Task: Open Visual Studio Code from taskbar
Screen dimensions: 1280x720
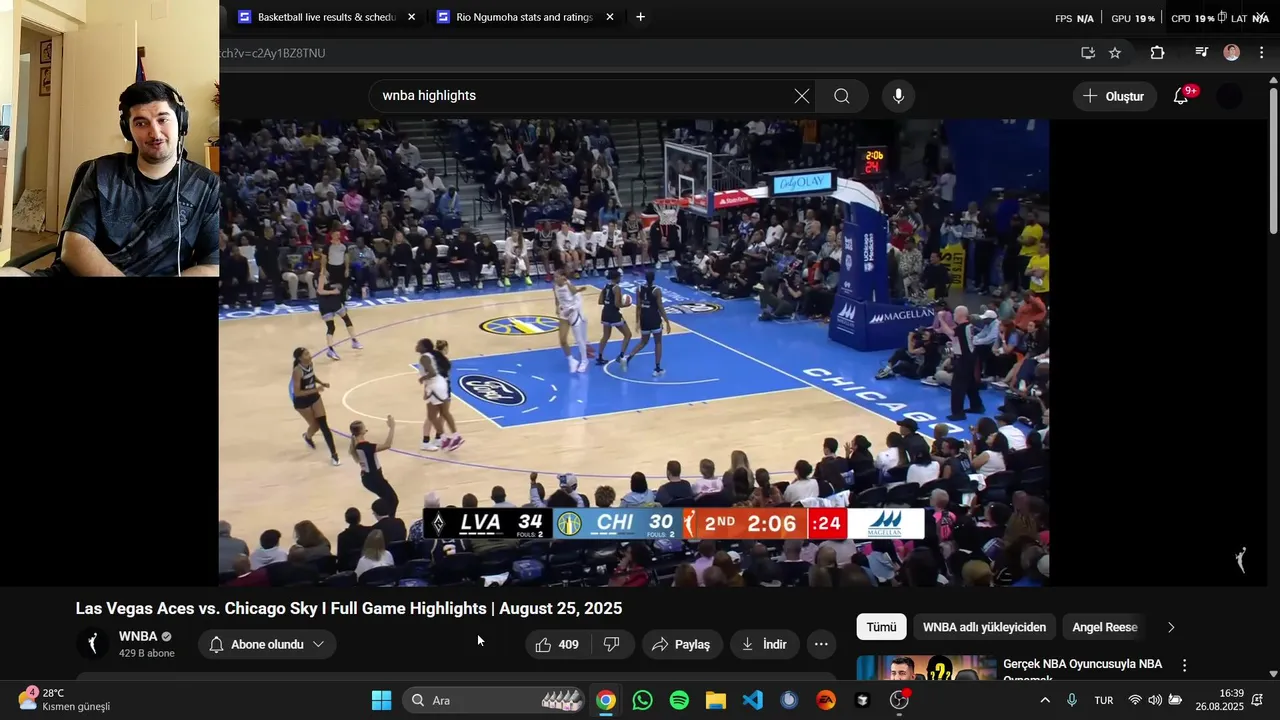Action: click(753, 700)
